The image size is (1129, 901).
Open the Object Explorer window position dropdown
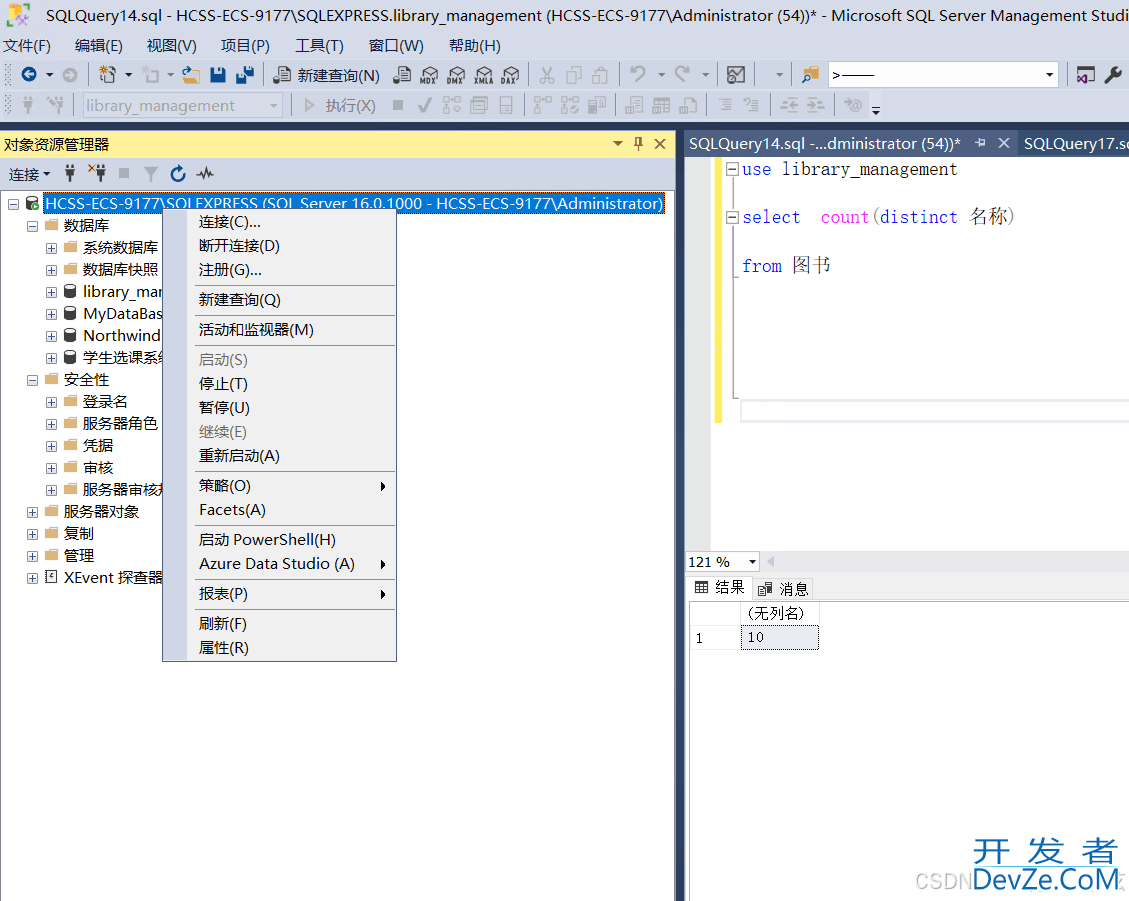coord(618,144)
